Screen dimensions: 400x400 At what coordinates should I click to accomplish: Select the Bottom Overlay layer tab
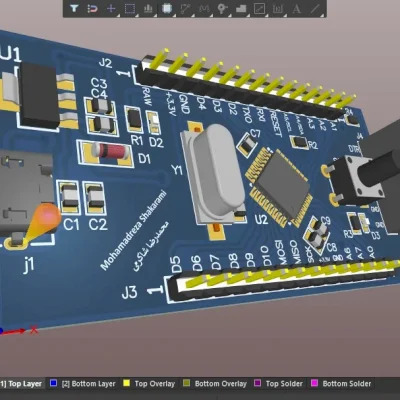pyautogui.click(x=215, y=384)
